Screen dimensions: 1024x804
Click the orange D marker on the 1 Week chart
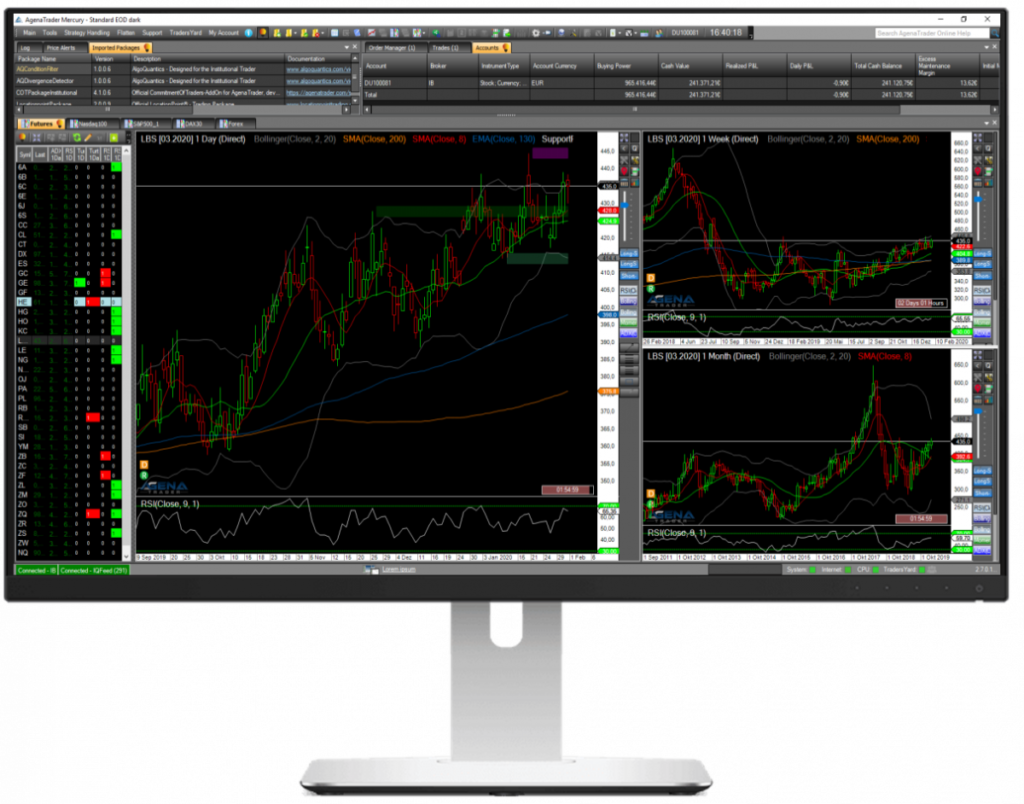pos(650,278)
